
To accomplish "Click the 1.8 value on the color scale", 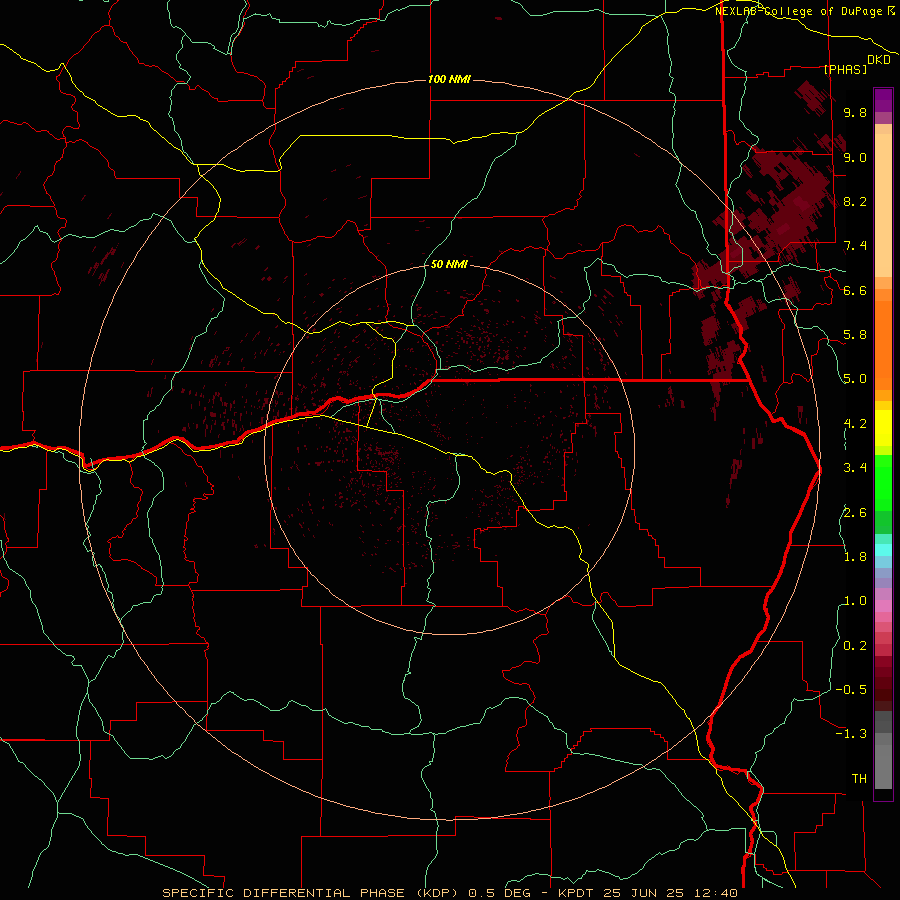I will [x=855, y=557].
